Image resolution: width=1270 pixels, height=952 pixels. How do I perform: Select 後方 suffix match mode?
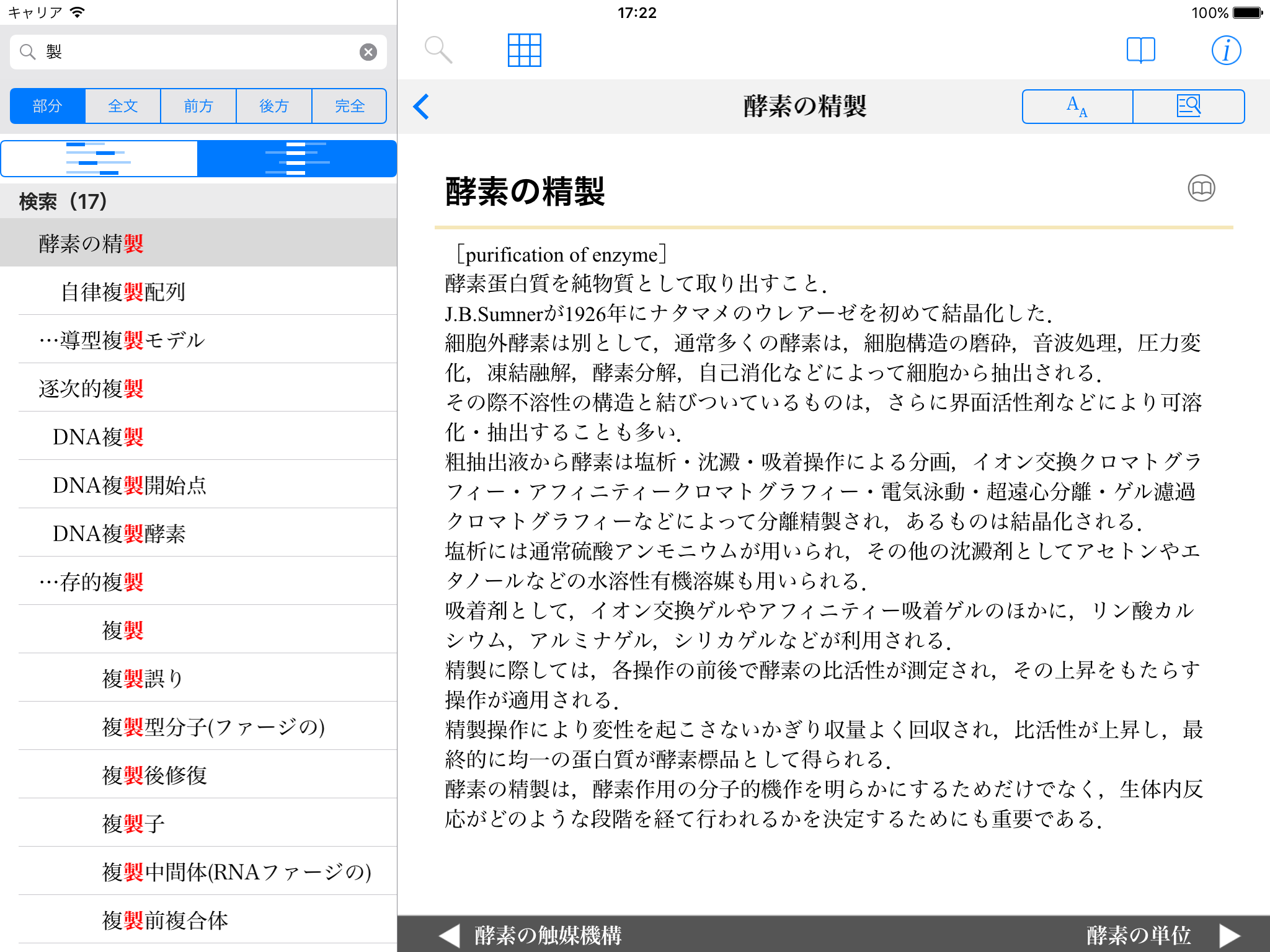274,107
